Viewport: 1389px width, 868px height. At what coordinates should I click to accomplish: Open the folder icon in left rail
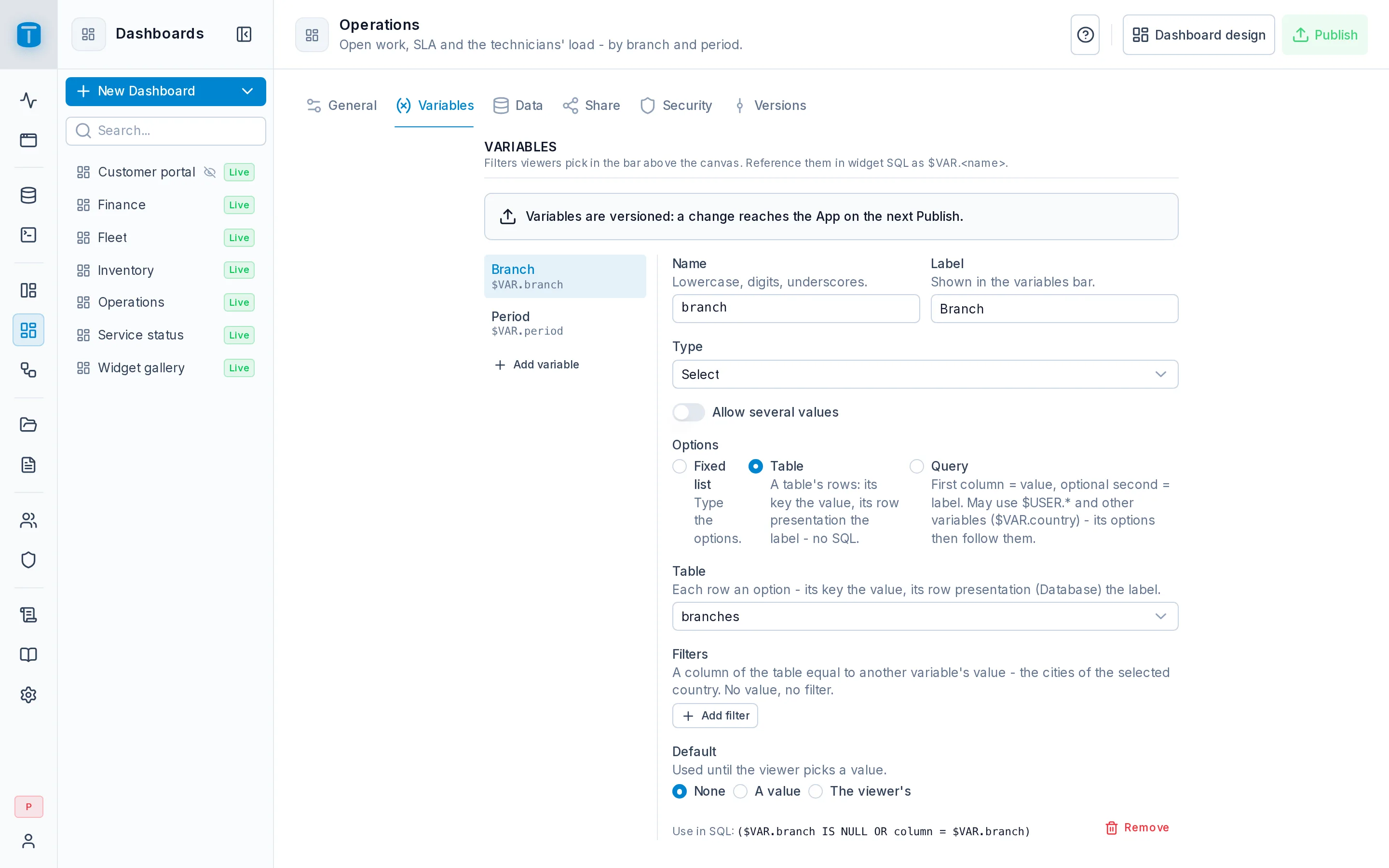point(28,425)
